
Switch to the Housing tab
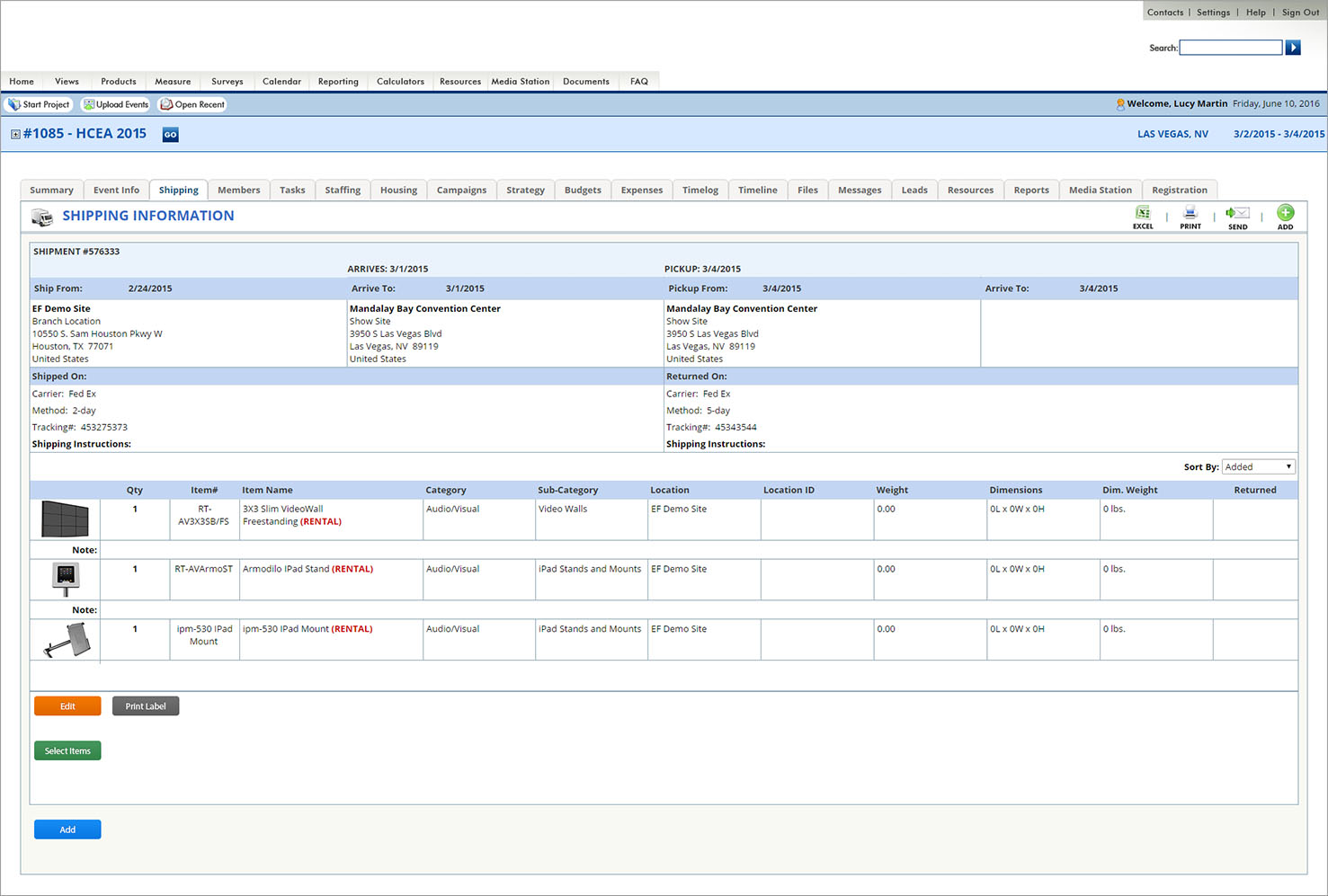point(398,190)
